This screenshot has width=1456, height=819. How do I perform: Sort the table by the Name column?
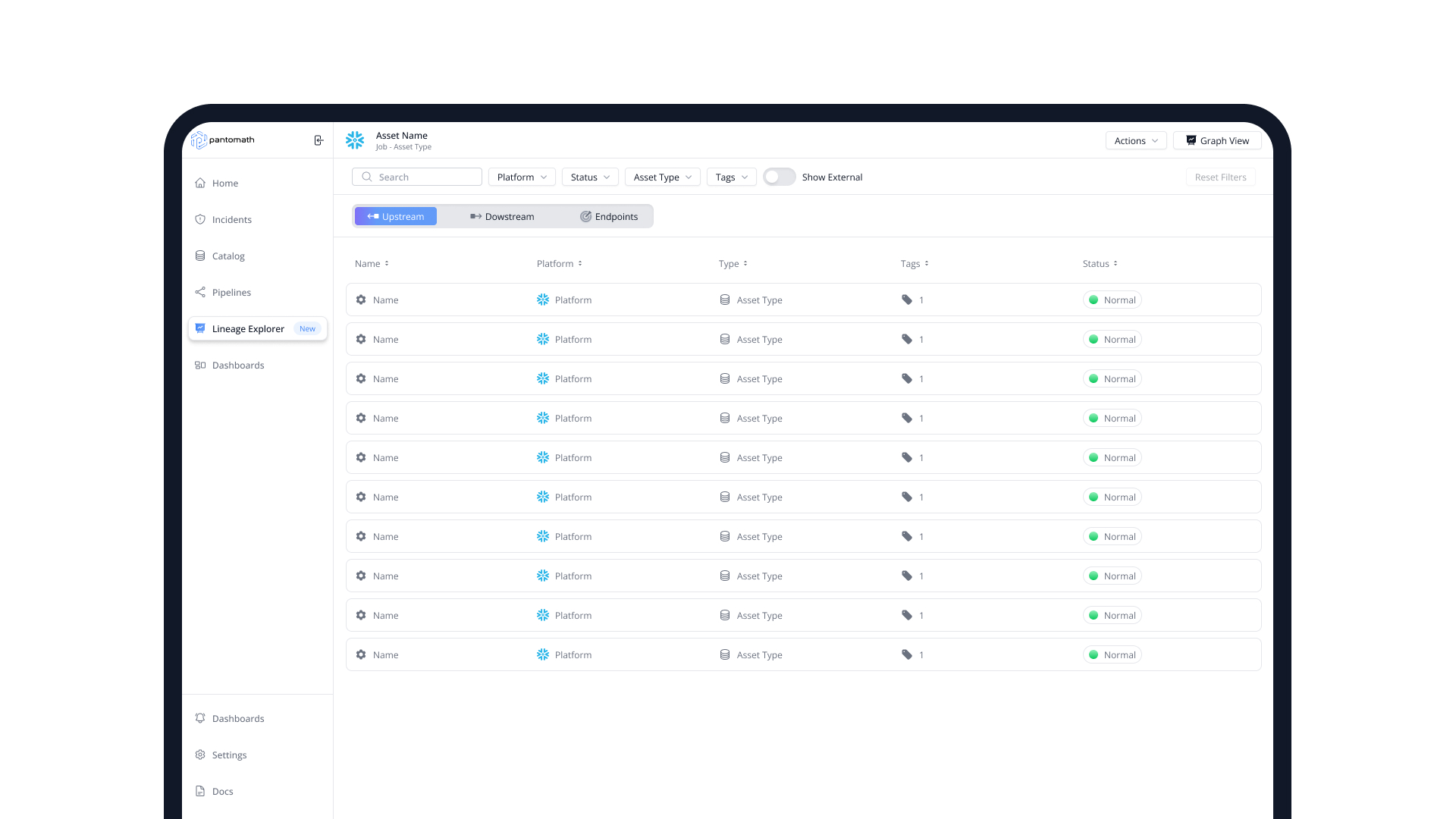tap(372, 263)
